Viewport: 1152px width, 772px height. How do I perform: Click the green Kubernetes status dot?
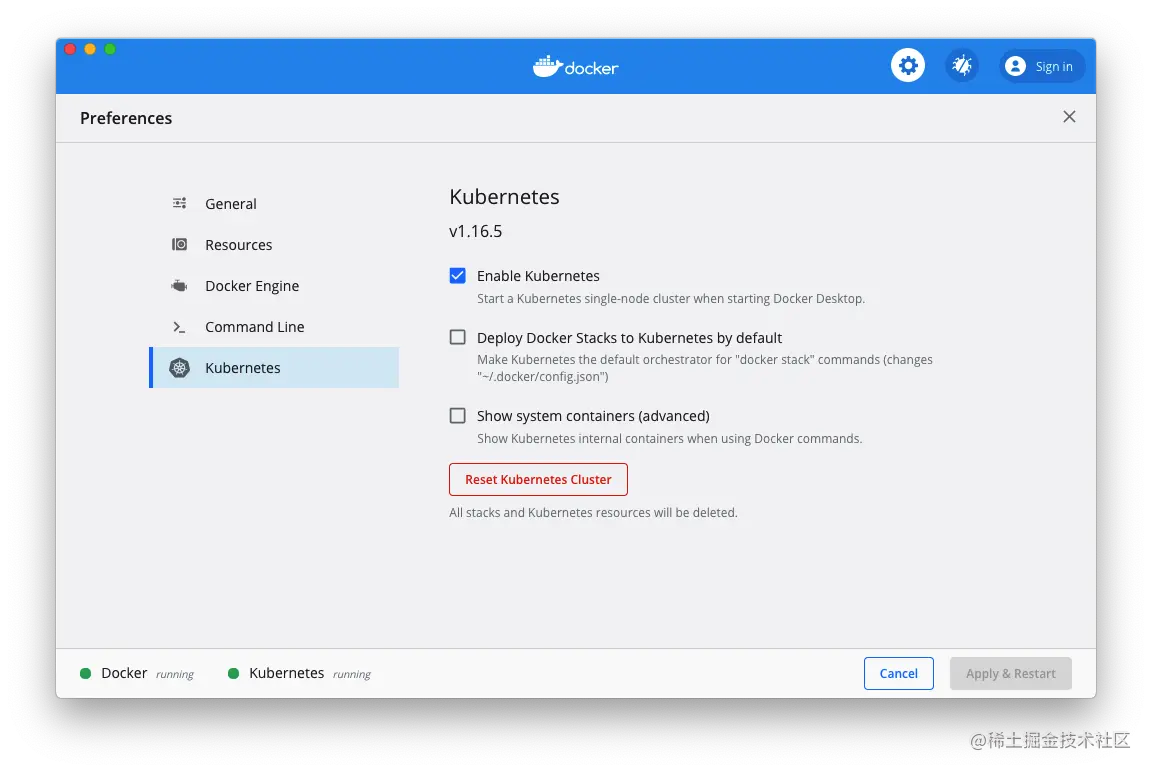[x=234, y=674]
